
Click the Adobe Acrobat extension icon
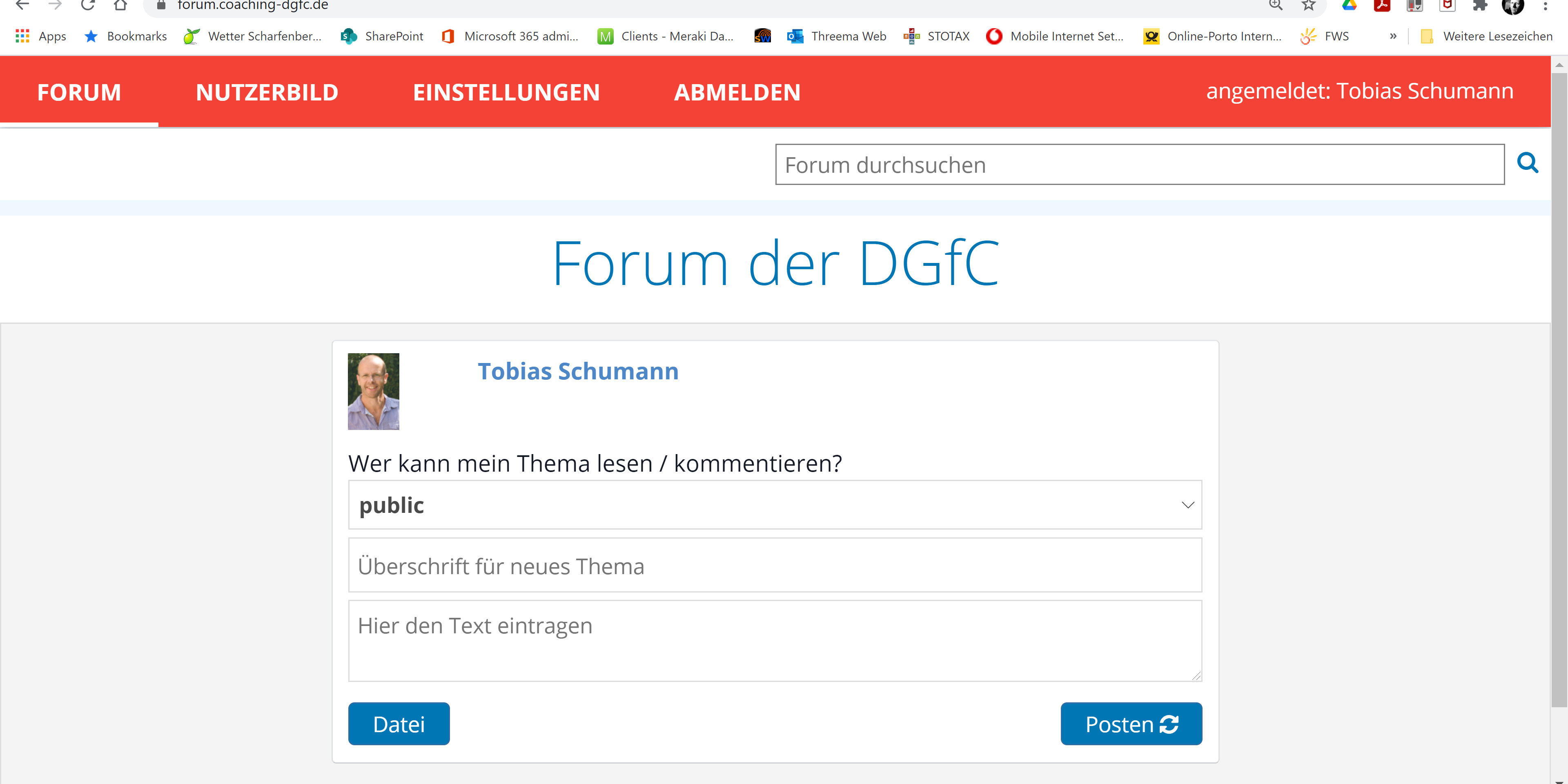[x=1382, y=5]
